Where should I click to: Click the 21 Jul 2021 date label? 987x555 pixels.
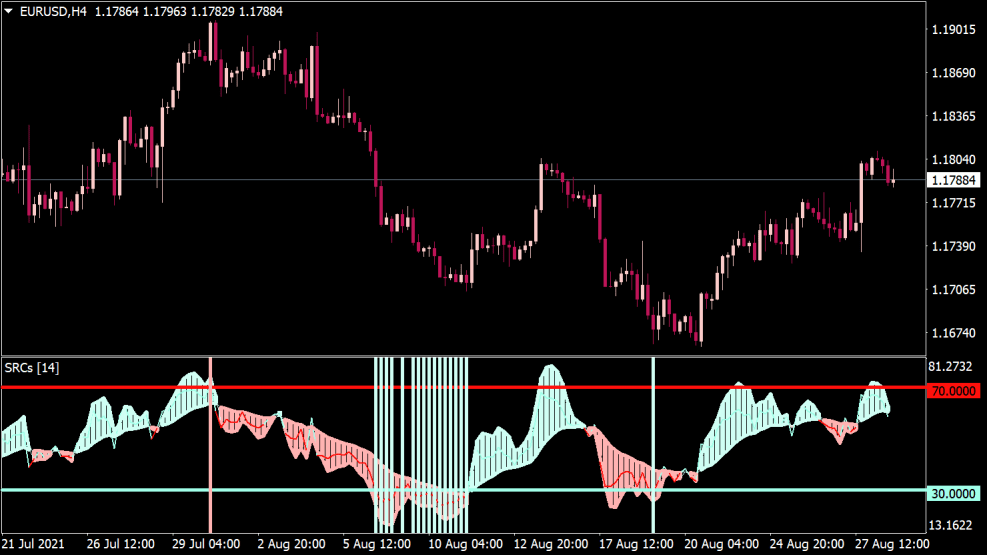[33, 545]
